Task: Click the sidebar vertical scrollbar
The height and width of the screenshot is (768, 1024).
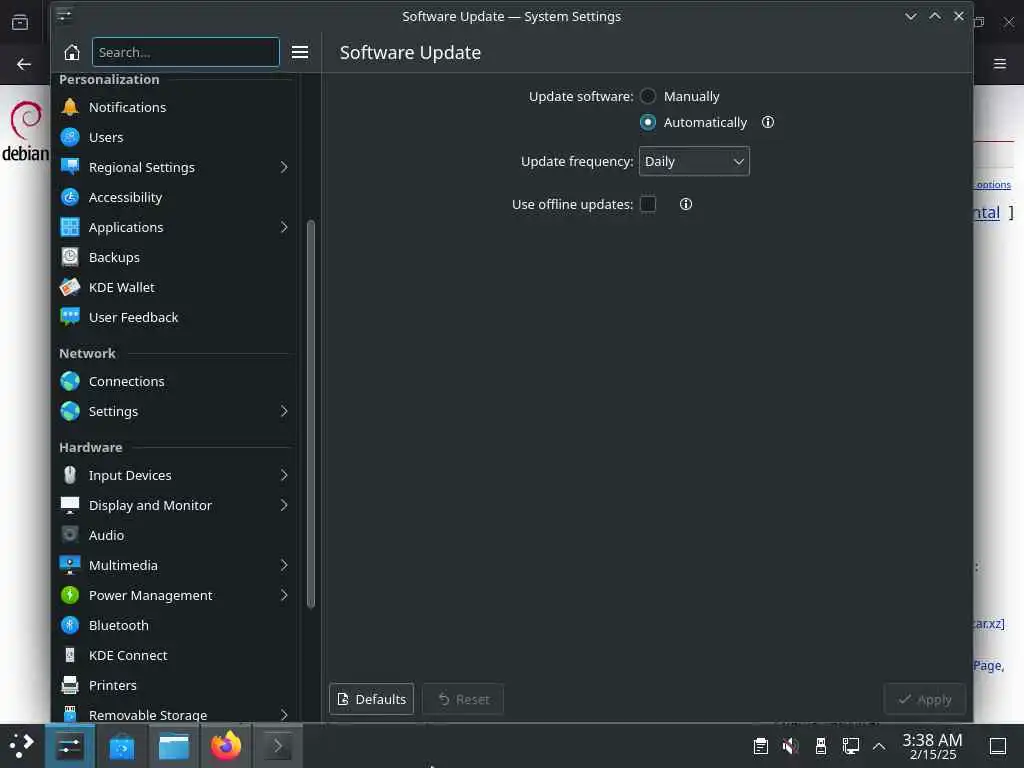Action: (x=311, y=414)
